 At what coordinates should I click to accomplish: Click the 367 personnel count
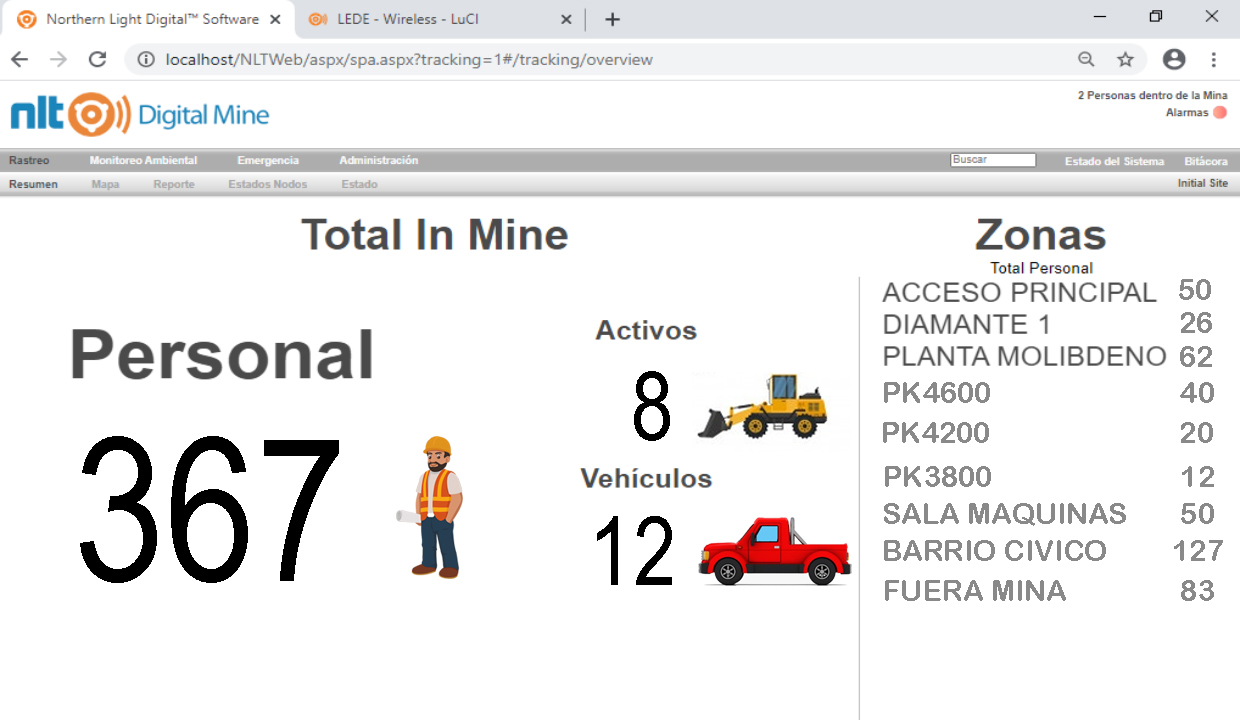(x=210, y=510)
